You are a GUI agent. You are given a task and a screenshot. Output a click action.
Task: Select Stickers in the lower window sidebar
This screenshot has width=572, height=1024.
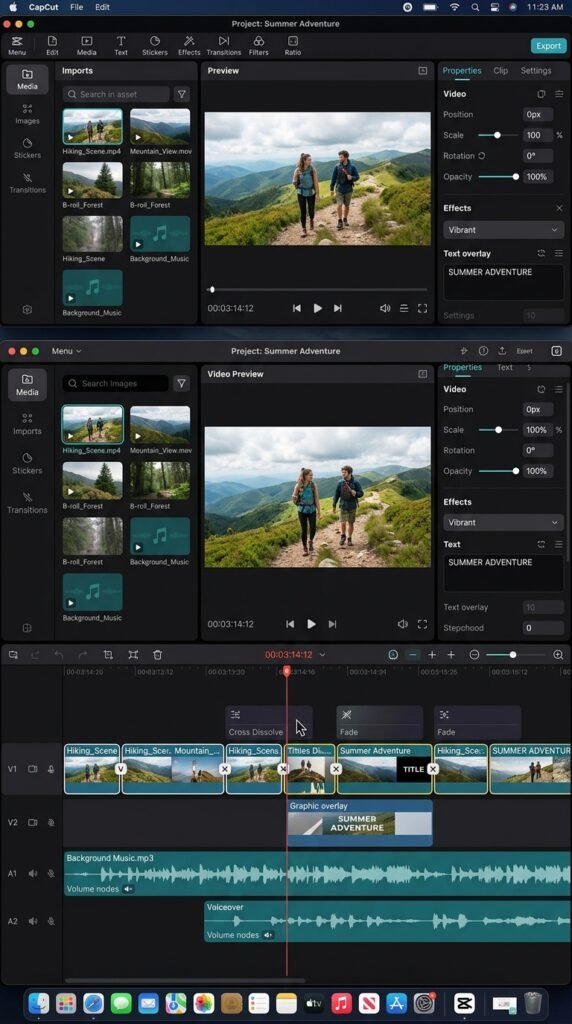(27, 462)
